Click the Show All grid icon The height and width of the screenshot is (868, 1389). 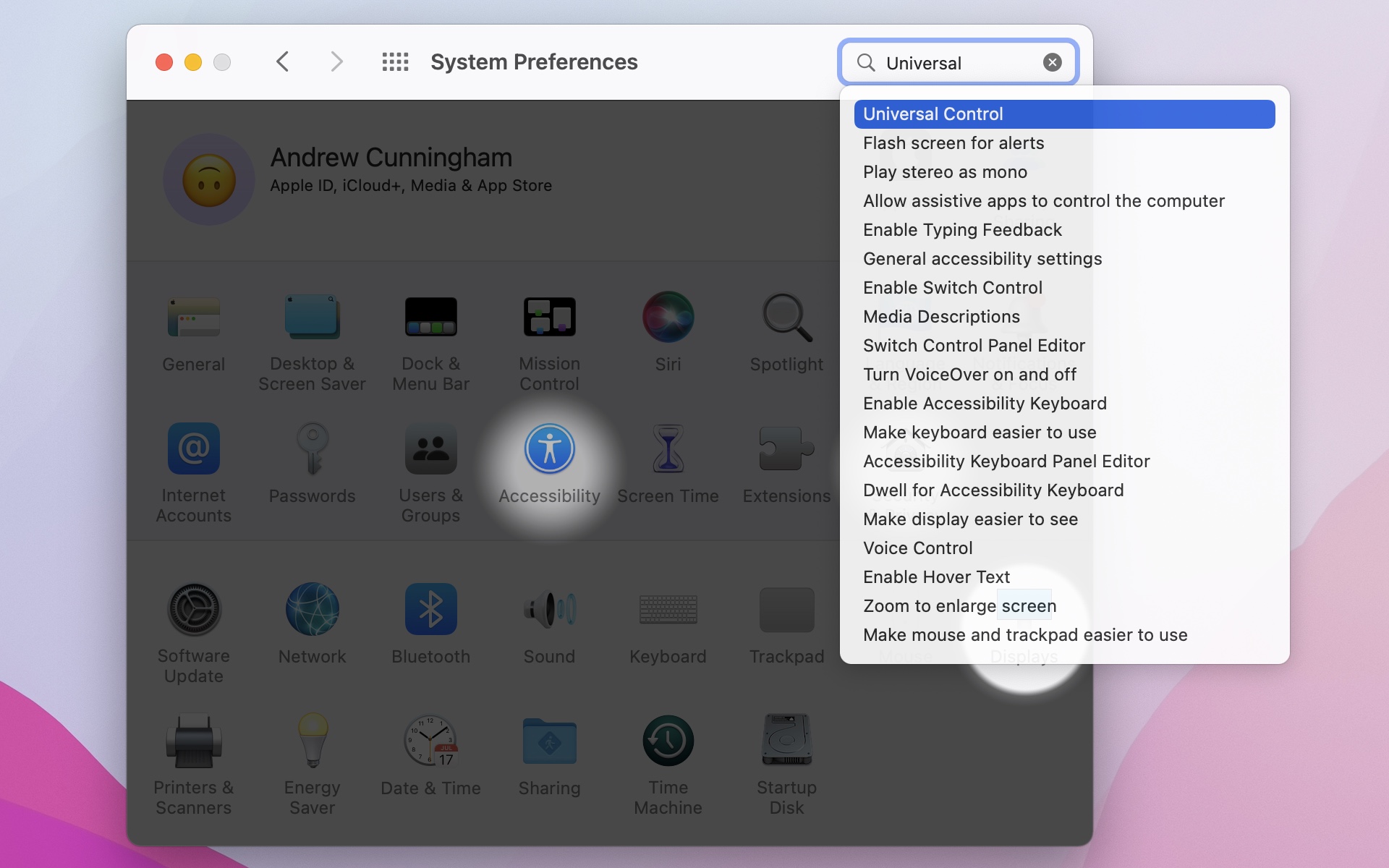395,62
